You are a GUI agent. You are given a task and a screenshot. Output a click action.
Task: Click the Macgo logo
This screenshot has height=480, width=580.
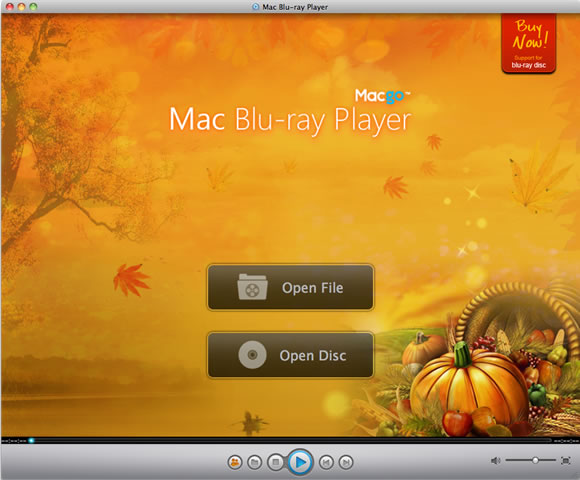click(382, 96)
